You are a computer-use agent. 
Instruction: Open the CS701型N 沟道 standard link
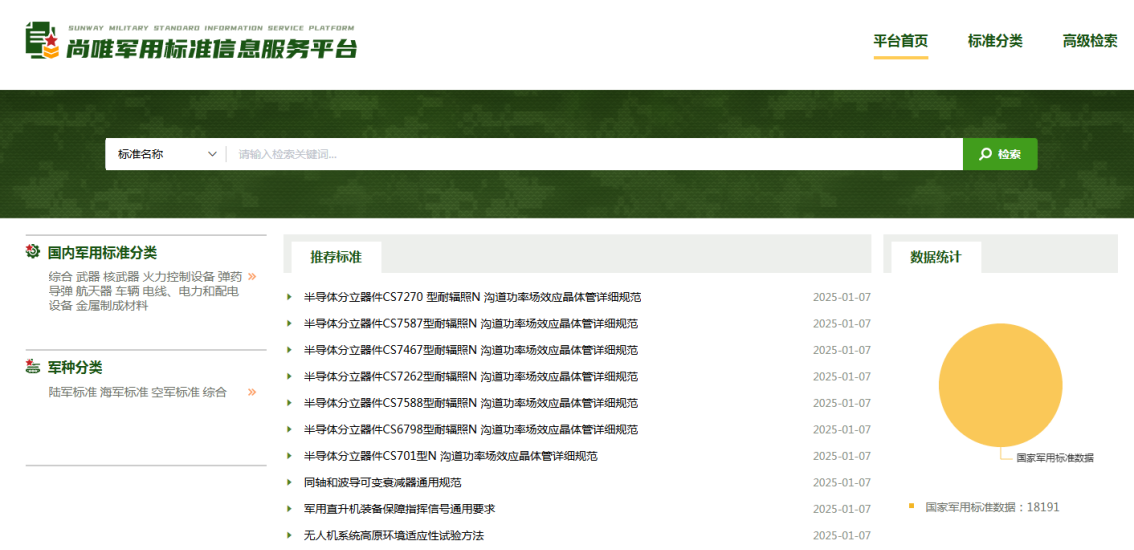click(x=451, y=456)
